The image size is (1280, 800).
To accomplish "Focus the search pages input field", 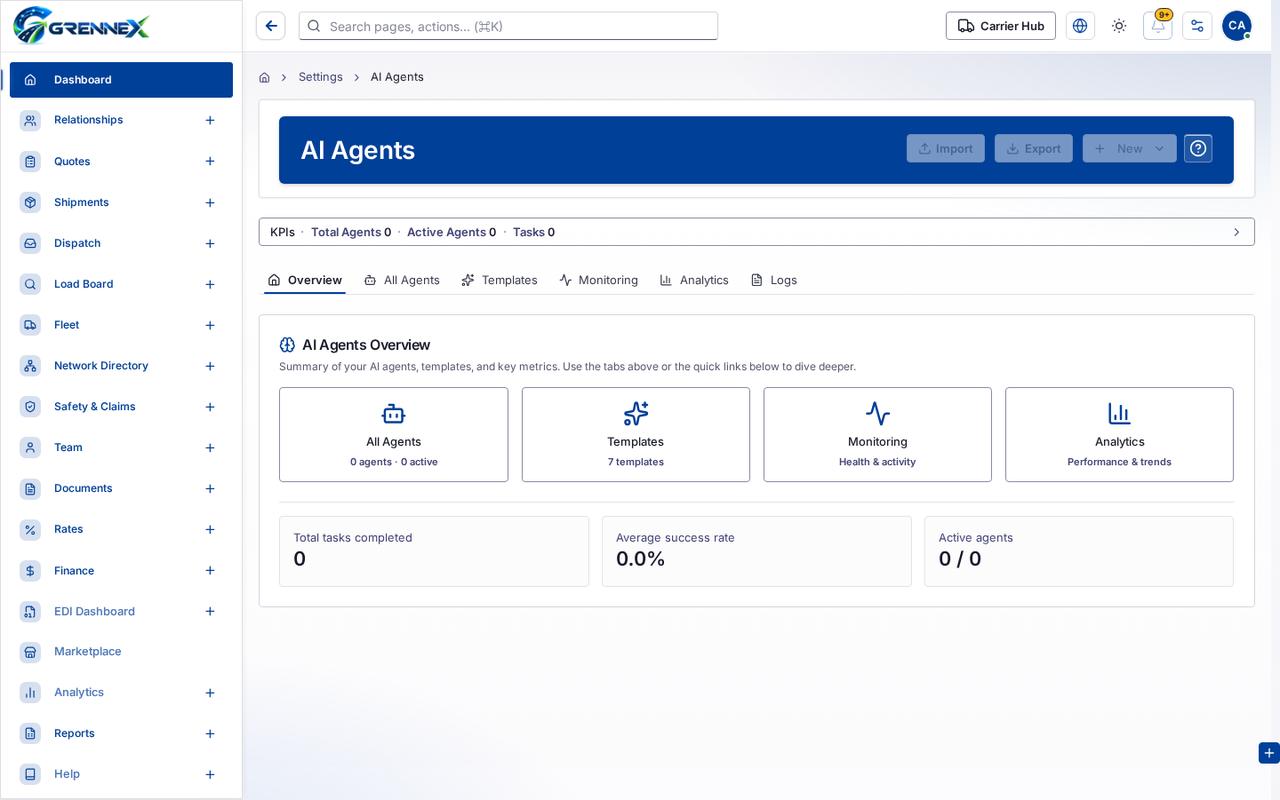I will click(x=508, y=26).
